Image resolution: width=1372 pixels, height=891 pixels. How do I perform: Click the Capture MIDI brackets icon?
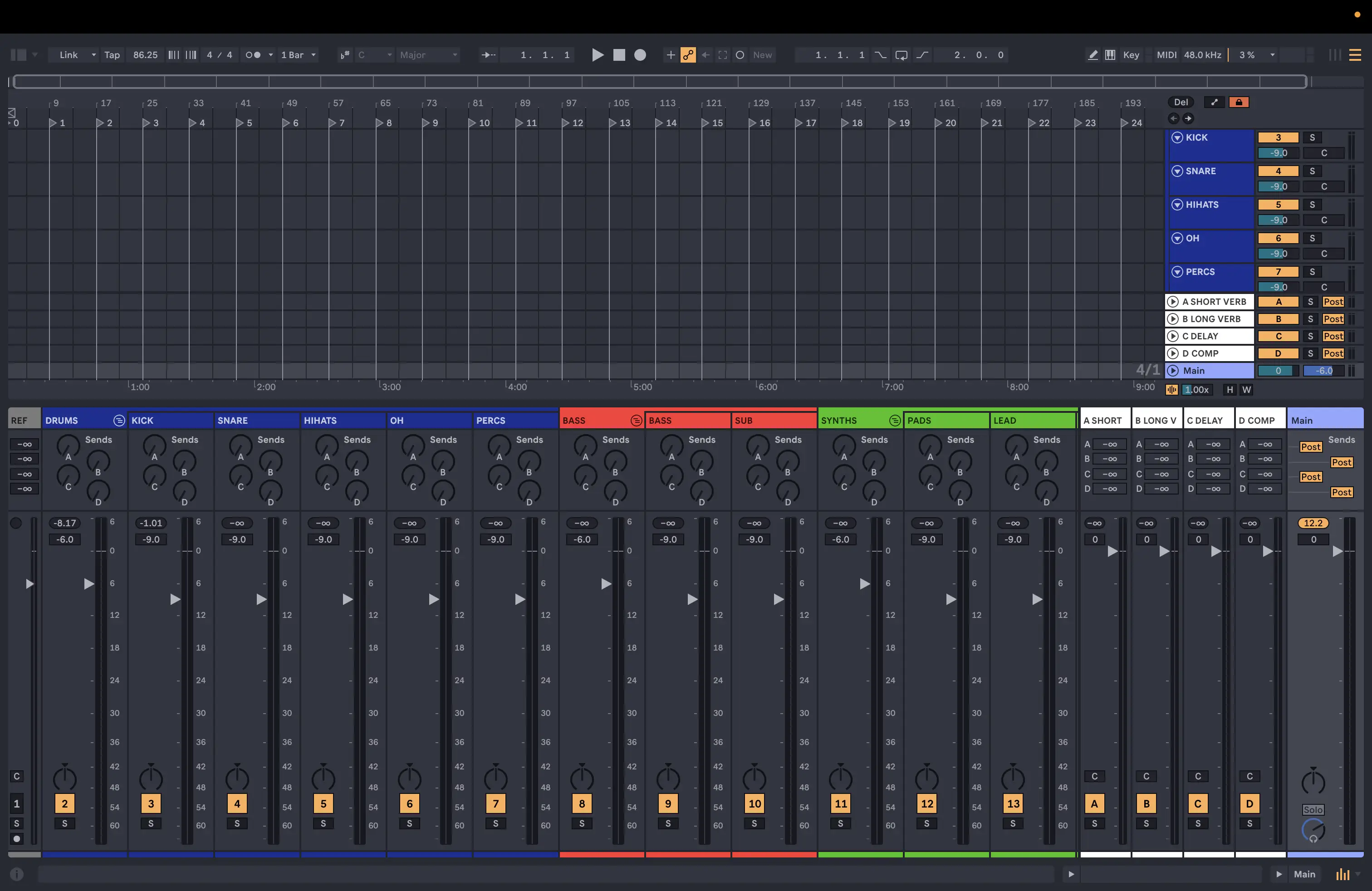[722, 55]
